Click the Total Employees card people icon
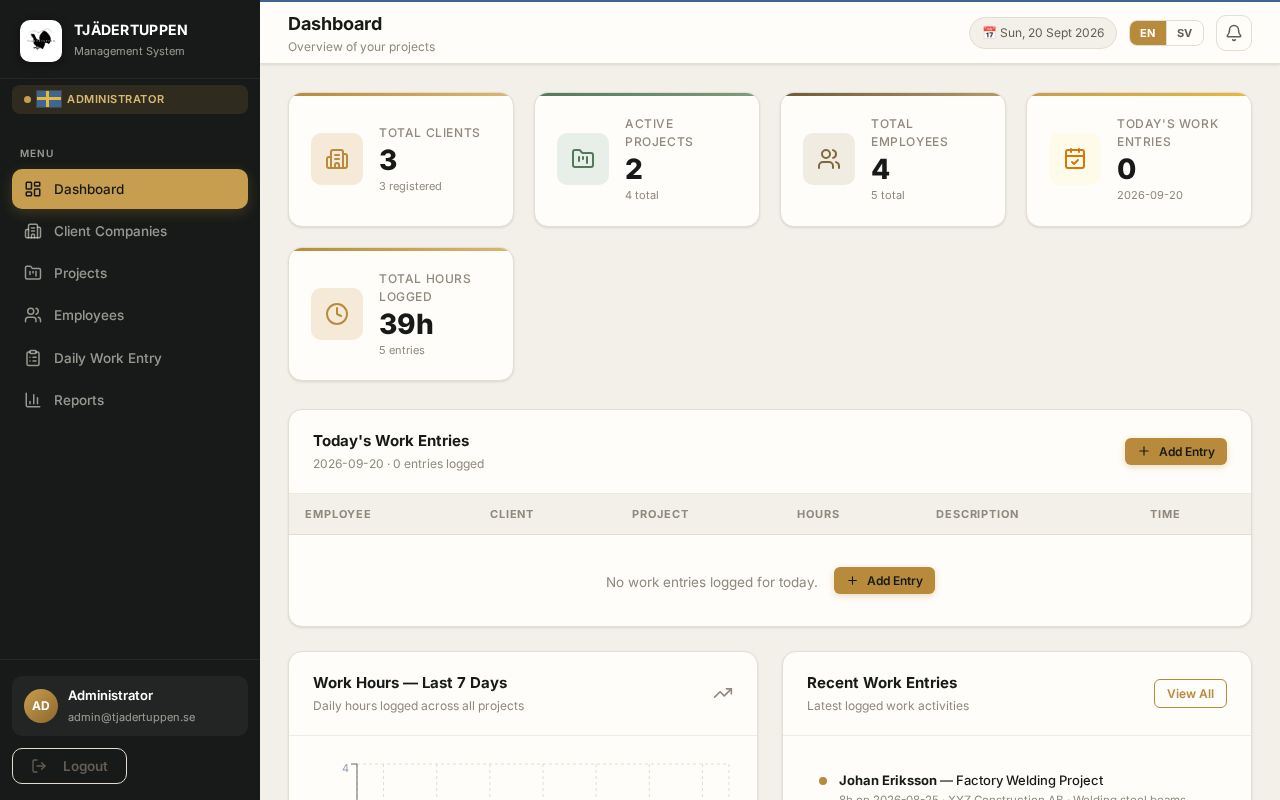 click(x=829, y=159)
